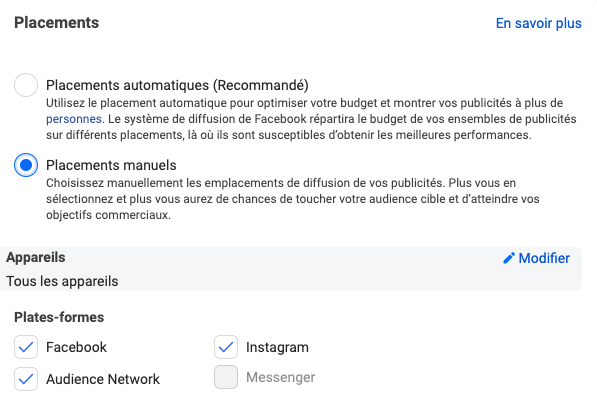Click the Placements automatiques (Recommandé) title
The width and height of the screenshot is (597, 406).
[177, 85]
